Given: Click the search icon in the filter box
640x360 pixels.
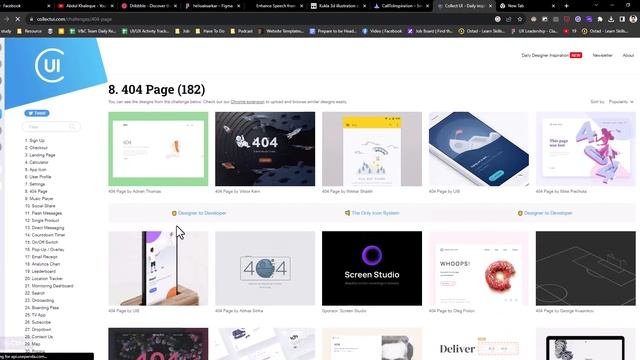Looking at the screenshot, I should tap(72, 127).
